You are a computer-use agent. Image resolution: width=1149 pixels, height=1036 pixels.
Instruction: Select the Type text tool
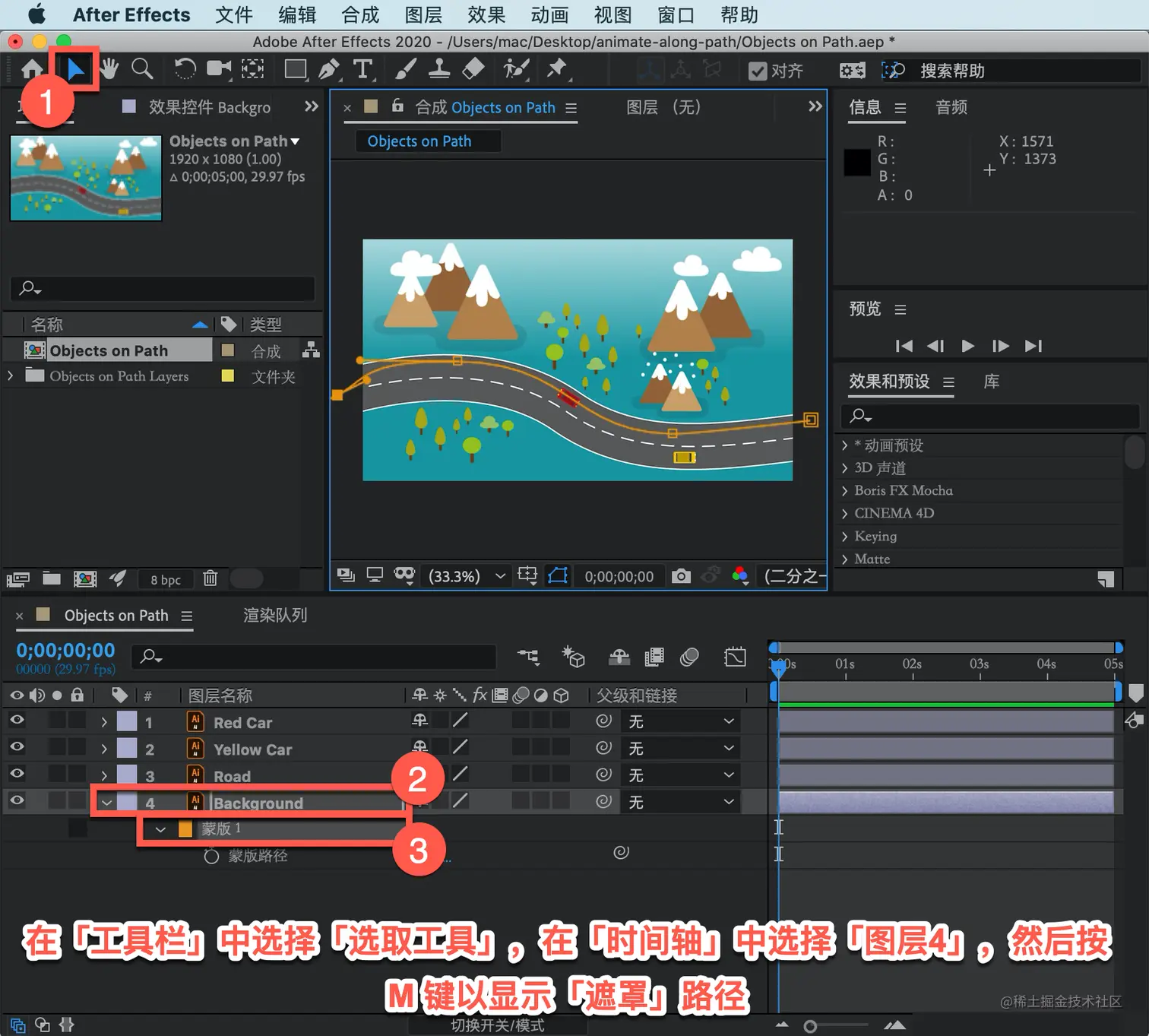(x=363, y=69)
